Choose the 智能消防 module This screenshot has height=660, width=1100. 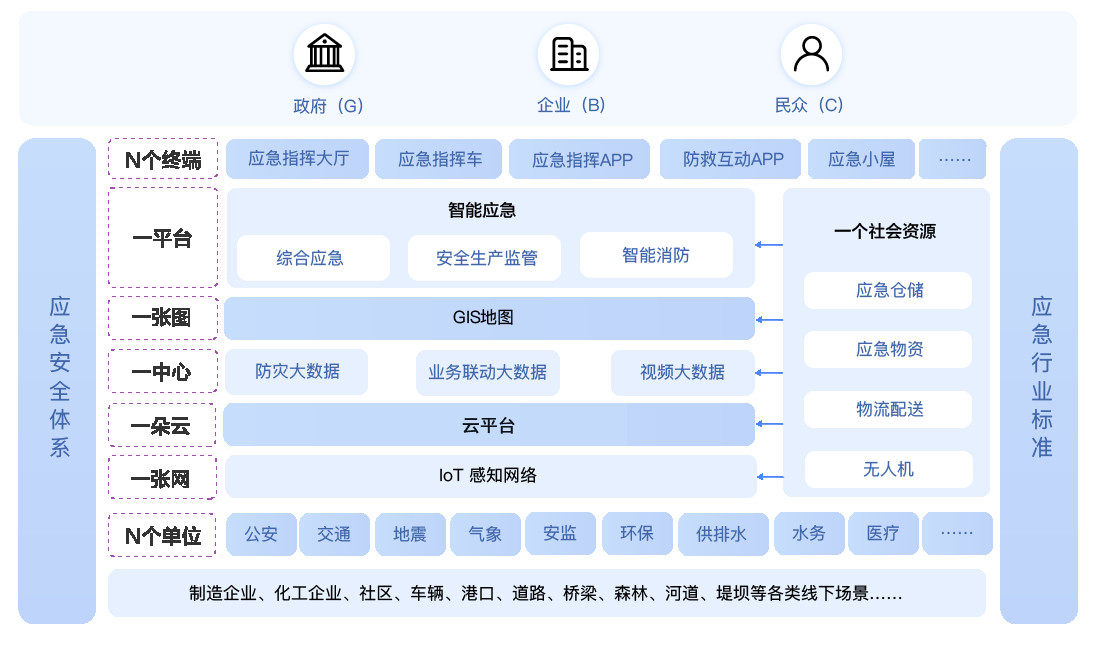[657, 255]
